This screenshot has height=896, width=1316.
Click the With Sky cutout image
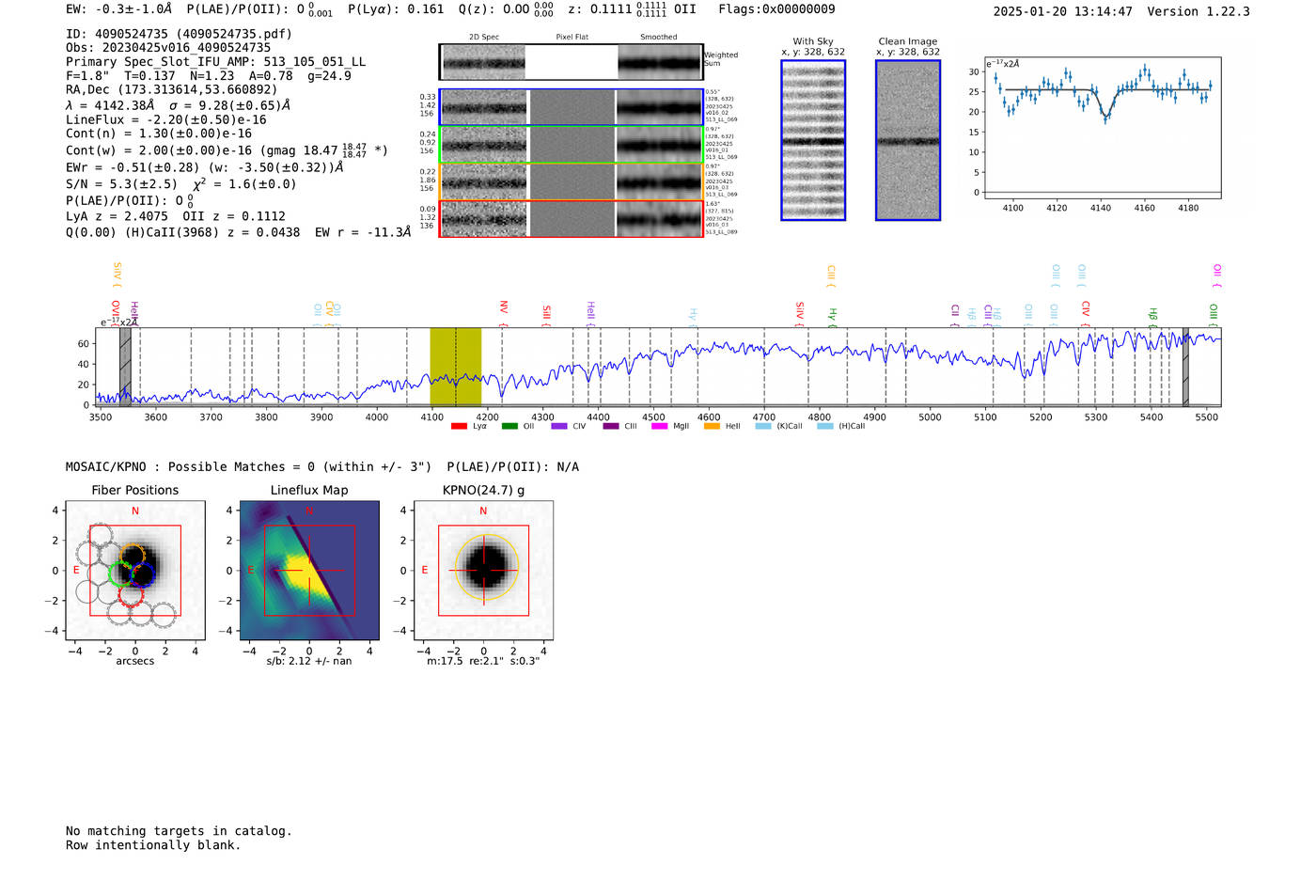pyautogui.click(x=813, y=140)
